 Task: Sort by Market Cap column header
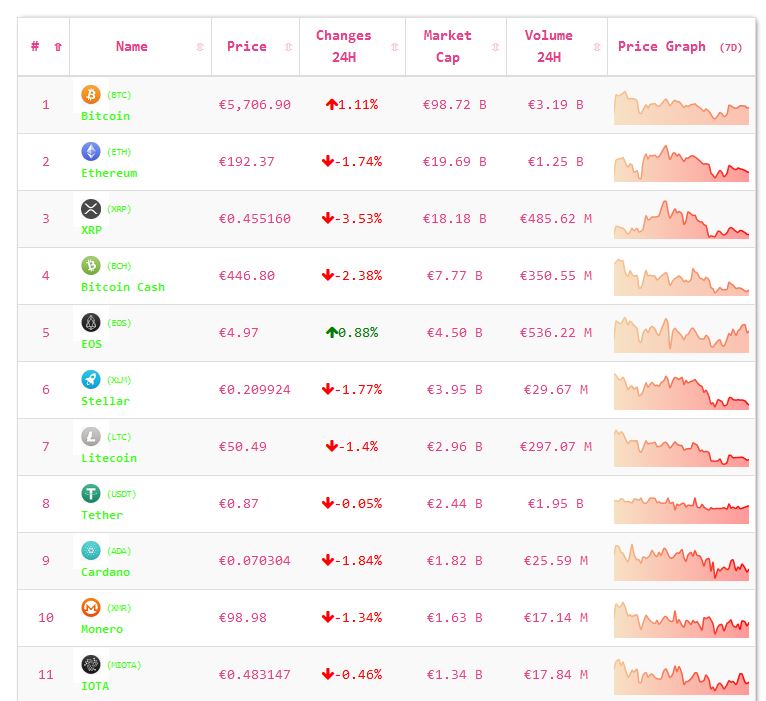point(448,47)
